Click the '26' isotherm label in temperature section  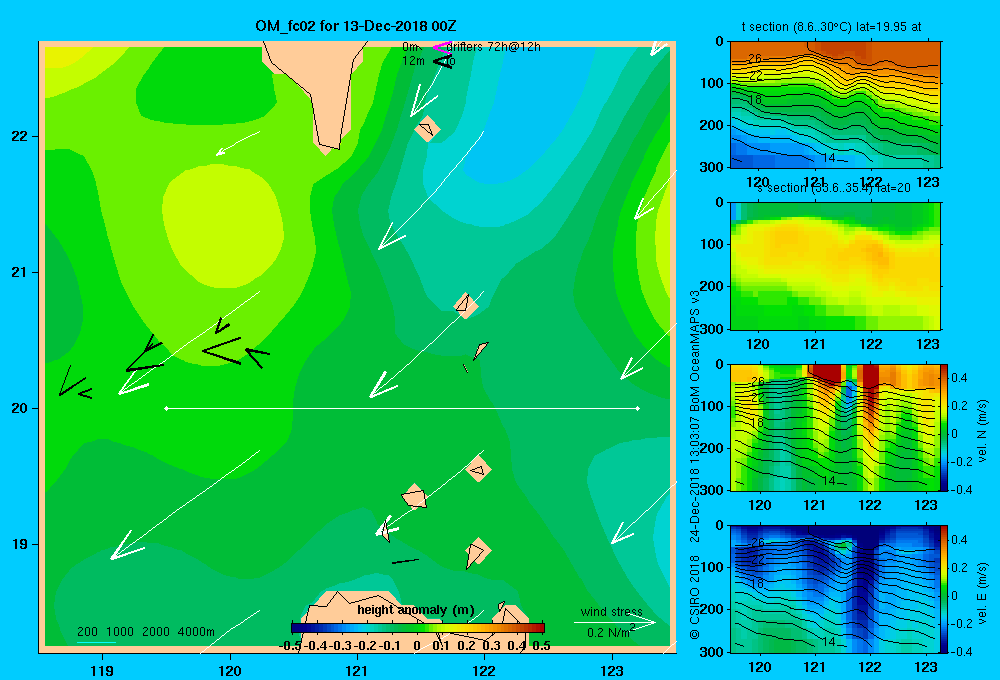coord(755,59)
